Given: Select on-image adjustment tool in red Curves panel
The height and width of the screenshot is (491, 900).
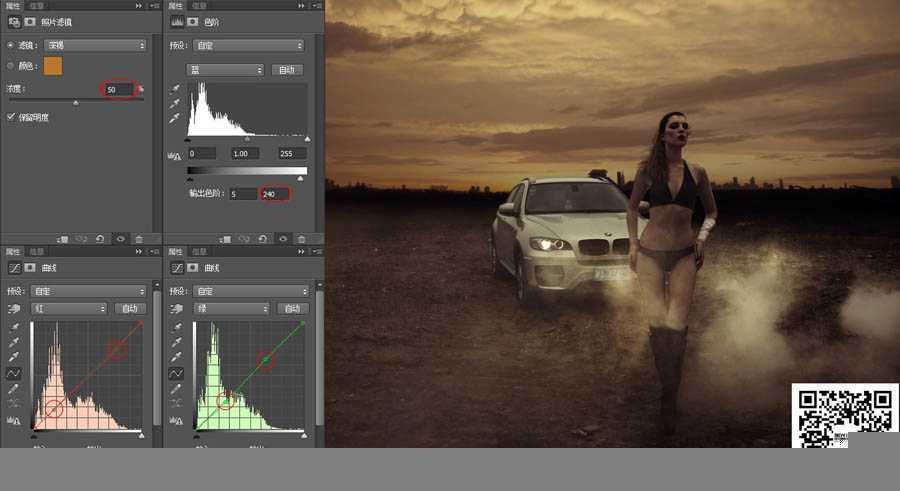Looking at the screenshot, I should pos(13,308).
